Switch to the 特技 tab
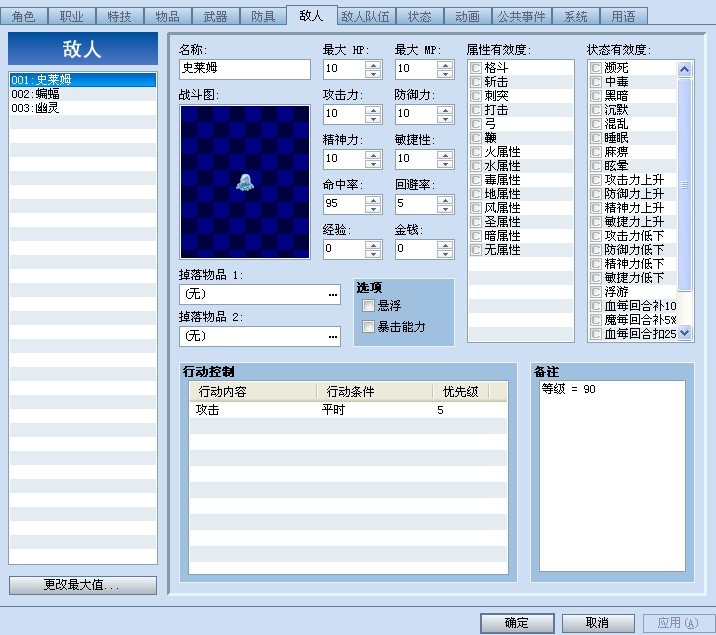The image size is (716, 635). 120,17
